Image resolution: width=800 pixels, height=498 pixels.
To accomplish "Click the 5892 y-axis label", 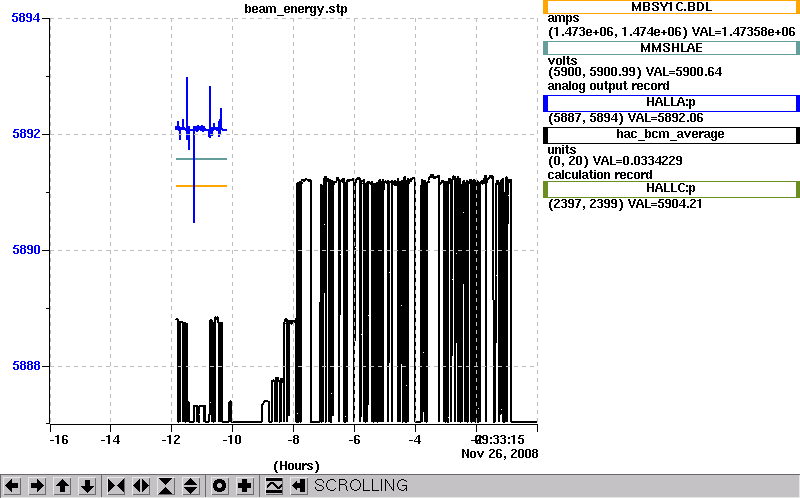I will (x=26, y=134).
